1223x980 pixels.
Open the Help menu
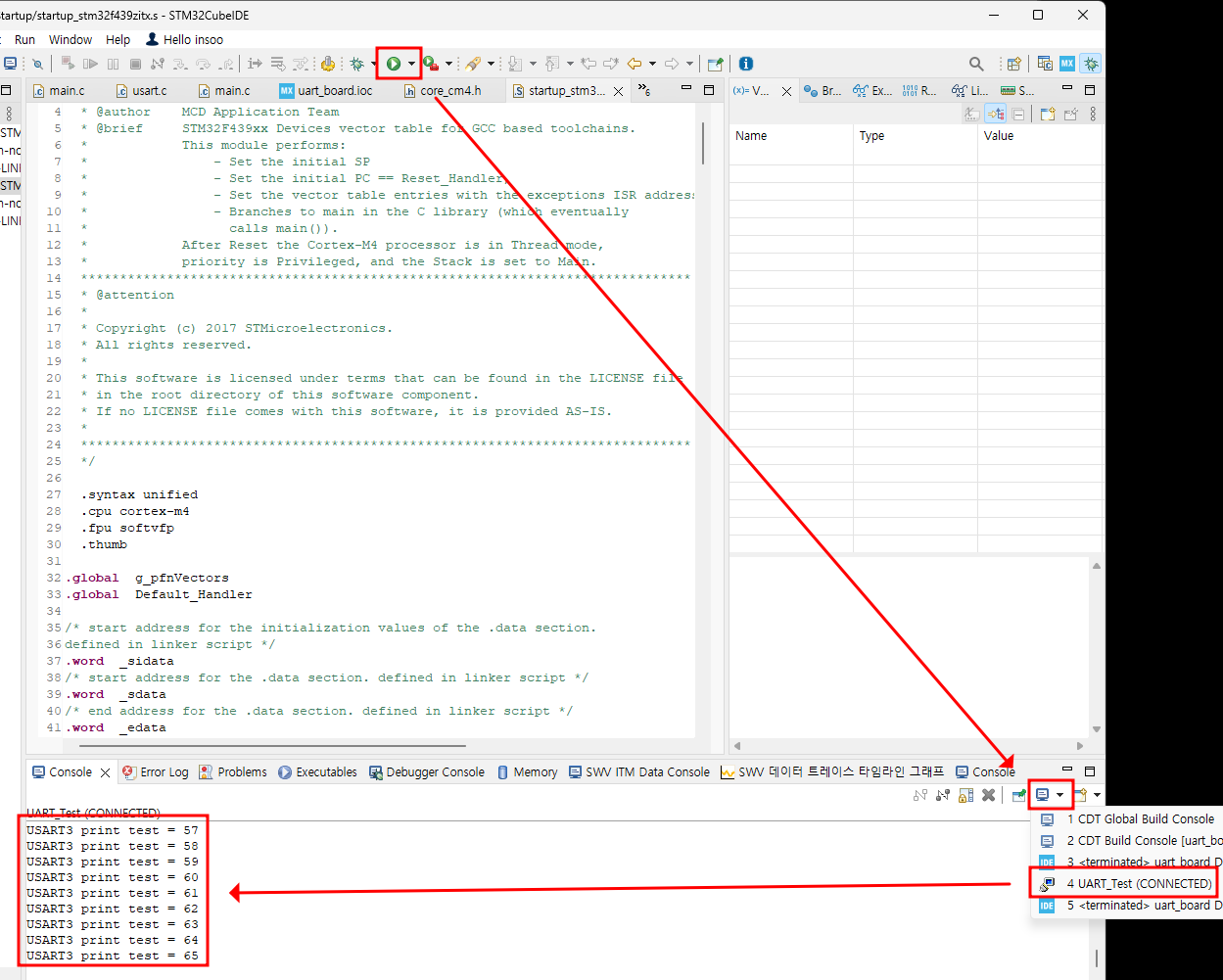click(118, 40)
